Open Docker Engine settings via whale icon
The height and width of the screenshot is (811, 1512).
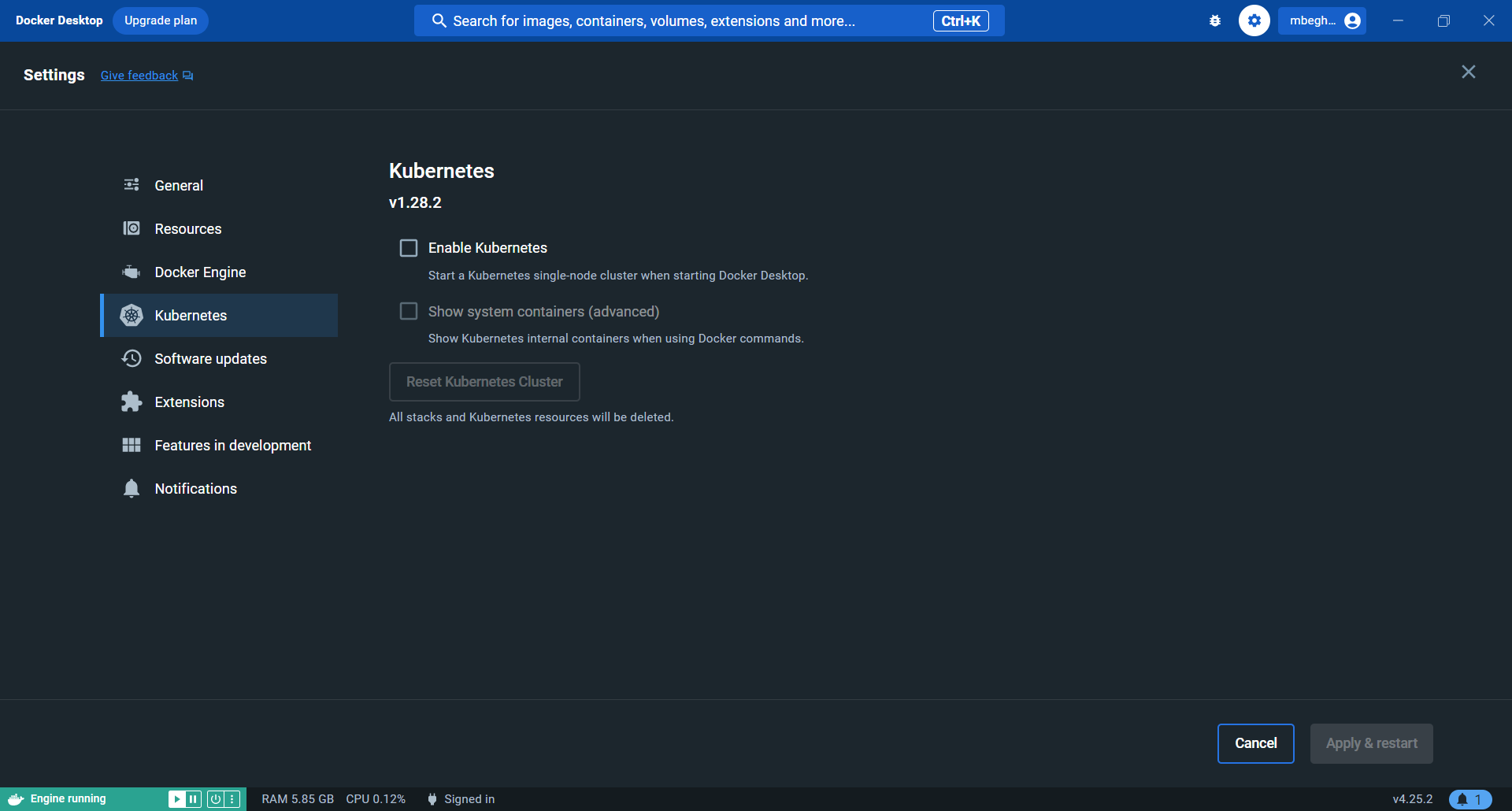[x=131, y=272]
